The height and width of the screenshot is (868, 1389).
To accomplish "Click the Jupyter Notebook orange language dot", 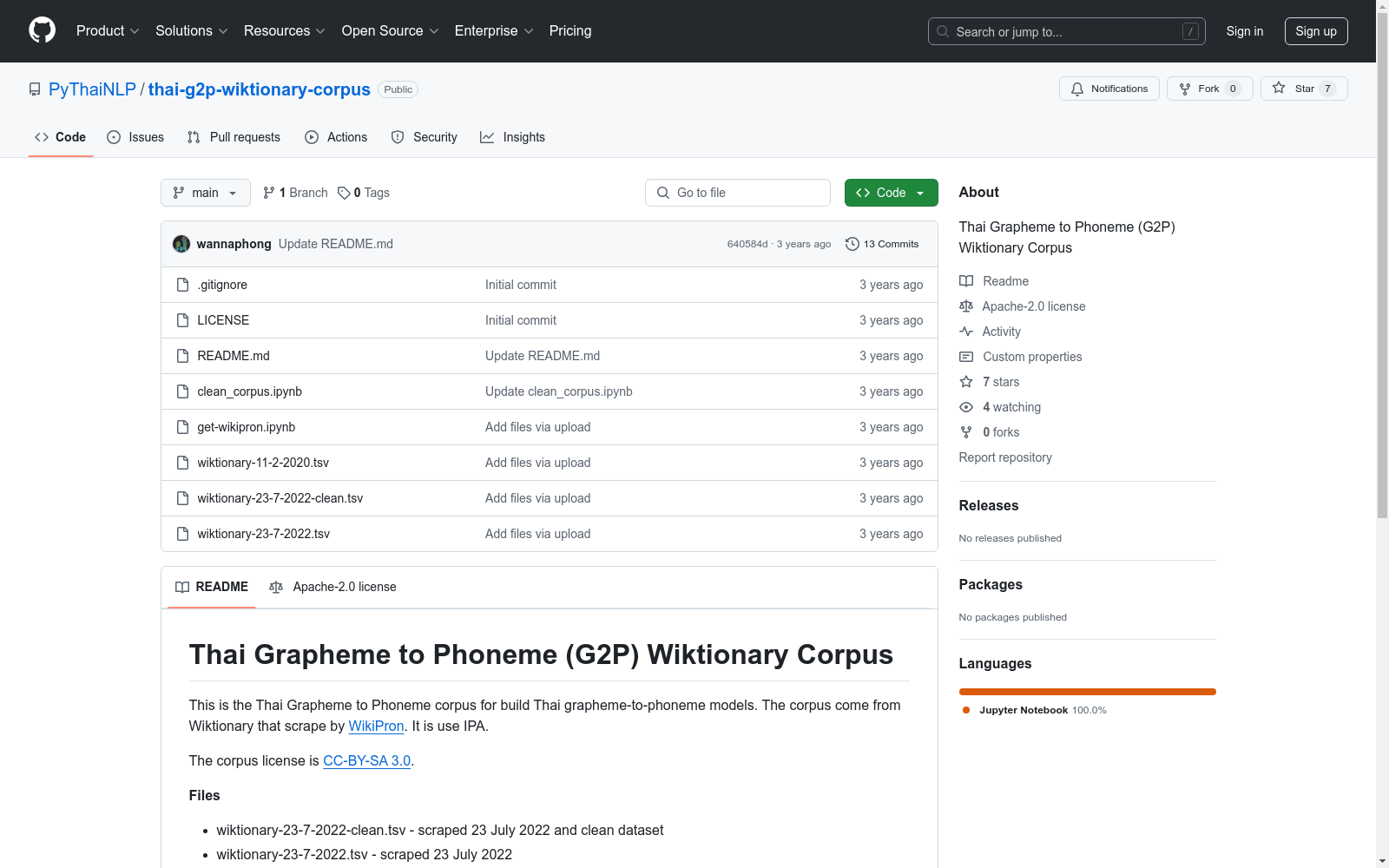I will coord(966,710).
